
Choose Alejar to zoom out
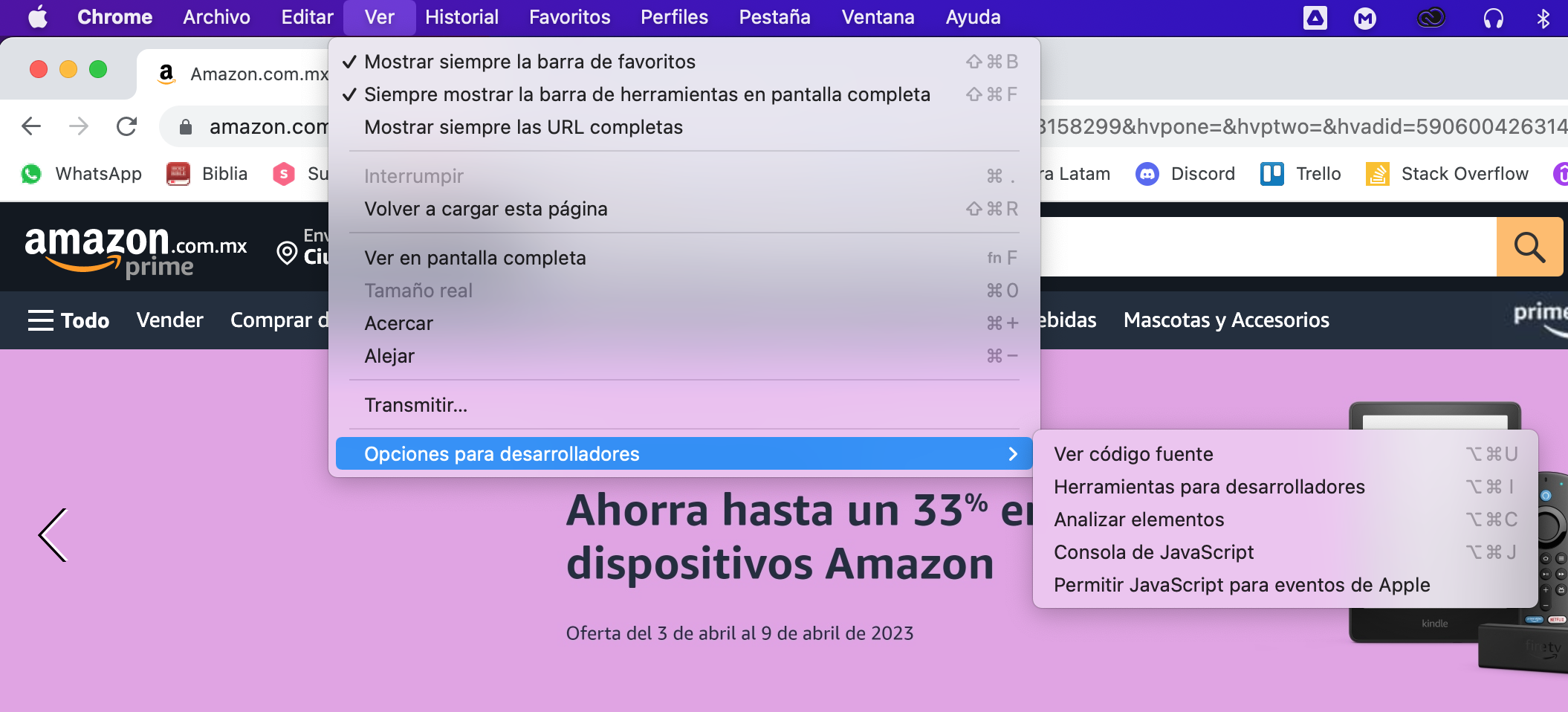[x=684, y=356]
